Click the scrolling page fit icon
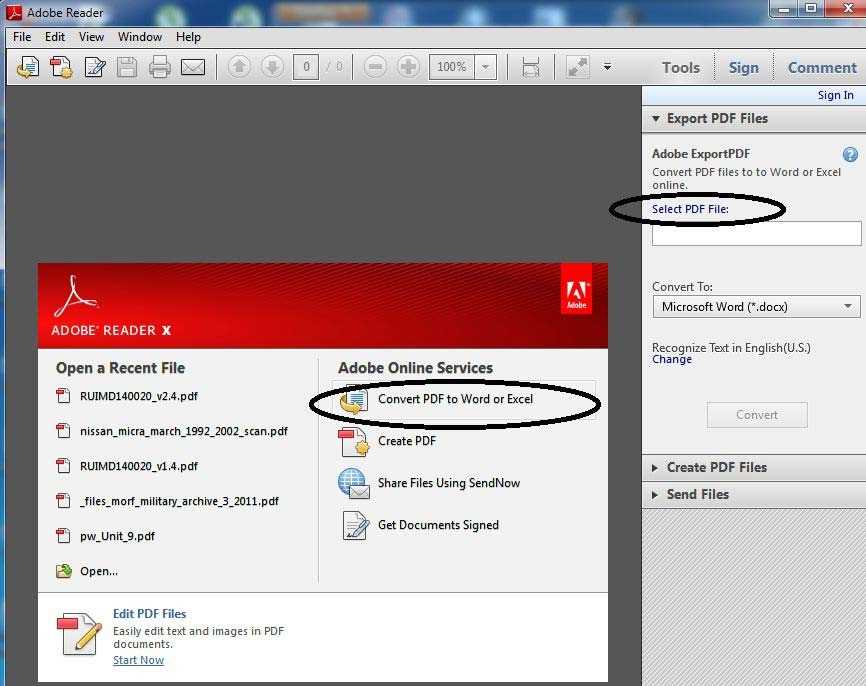Screen dimensions: 866x686 coord(530,67)
